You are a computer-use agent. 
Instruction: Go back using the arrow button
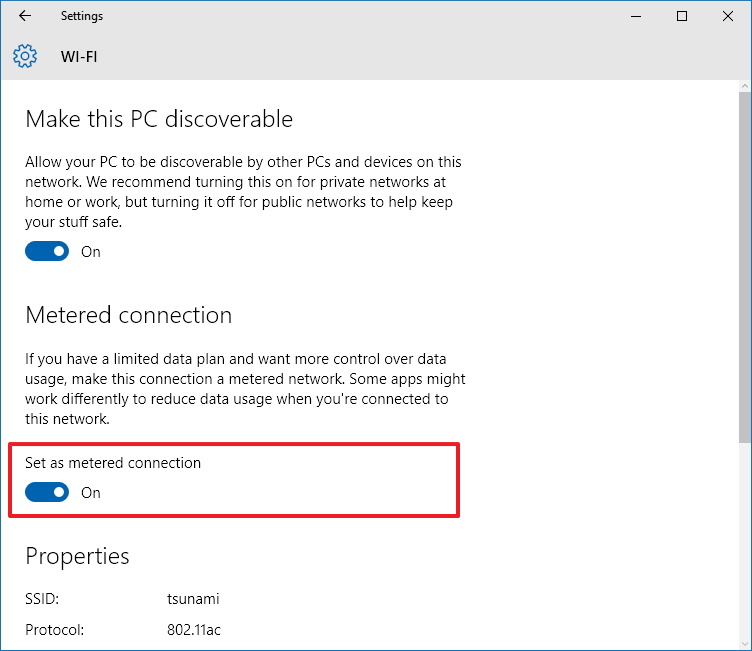click(x=25, y=16)
